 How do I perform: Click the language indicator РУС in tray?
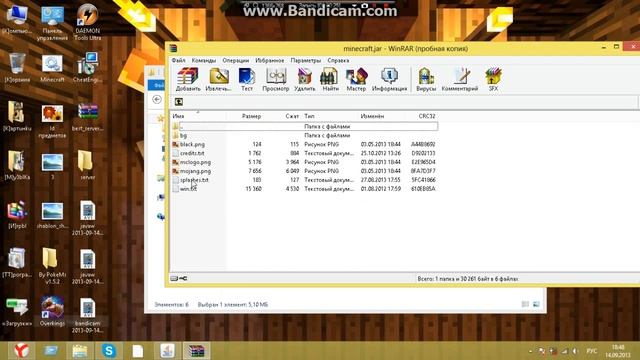tap(591, 351)
